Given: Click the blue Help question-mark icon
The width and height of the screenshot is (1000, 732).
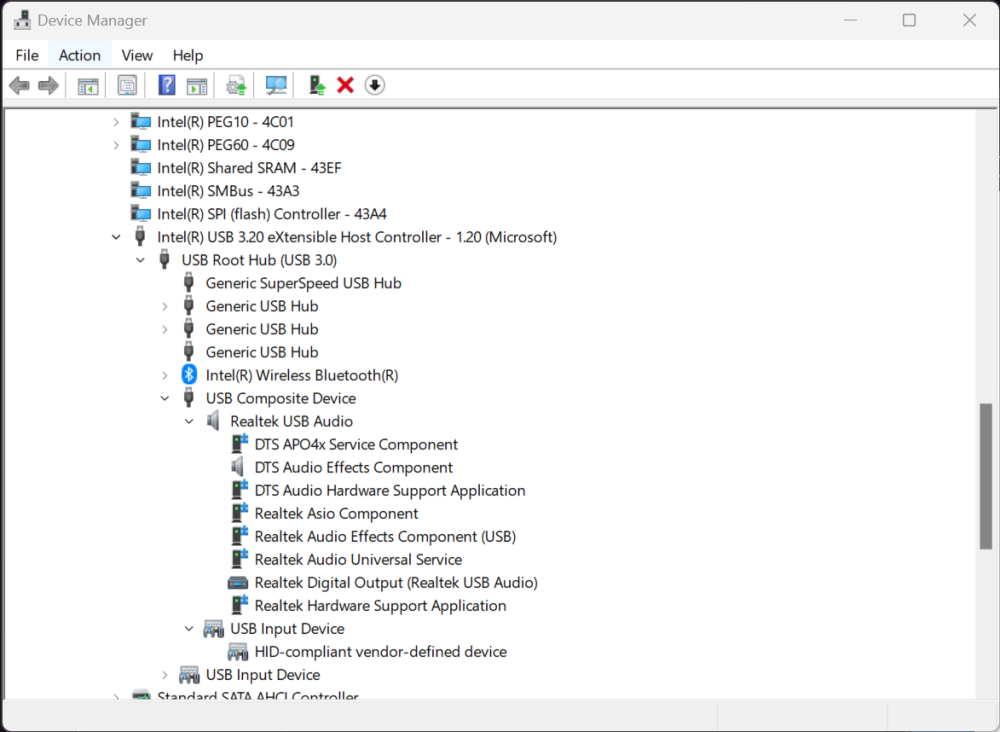Looking at the screenshot, I should click(x=166, y=85).
